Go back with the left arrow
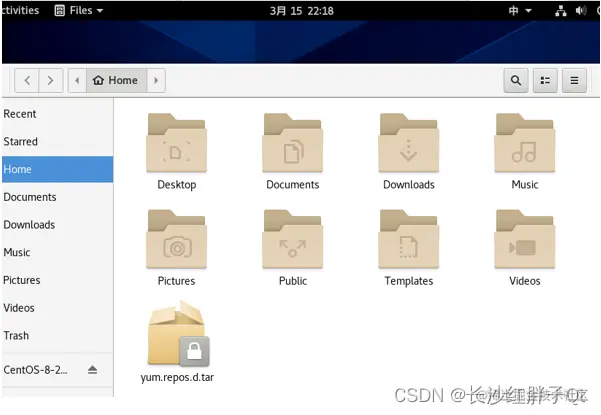The width and height of the screenshot is (601, 415). tap(27, 80)
